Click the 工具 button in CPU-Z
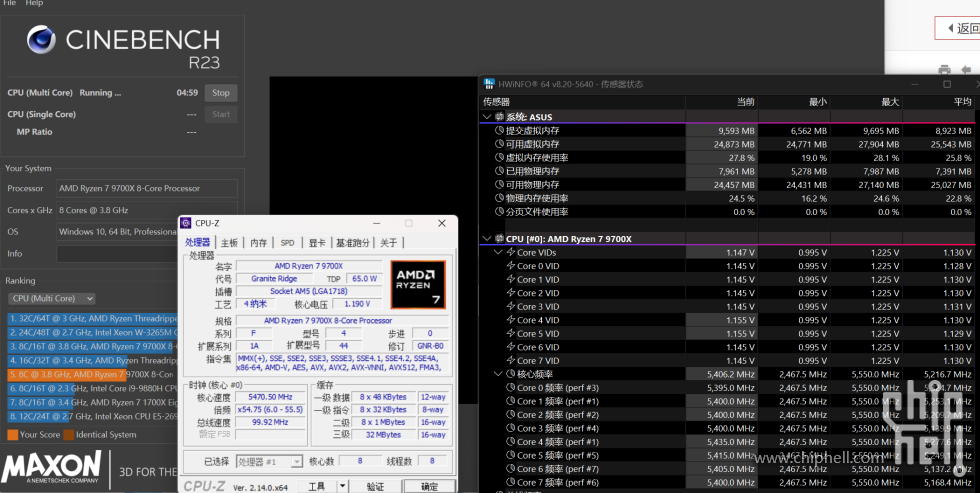The width and height of the screenshot is (980, 493). tap(317, 486)
